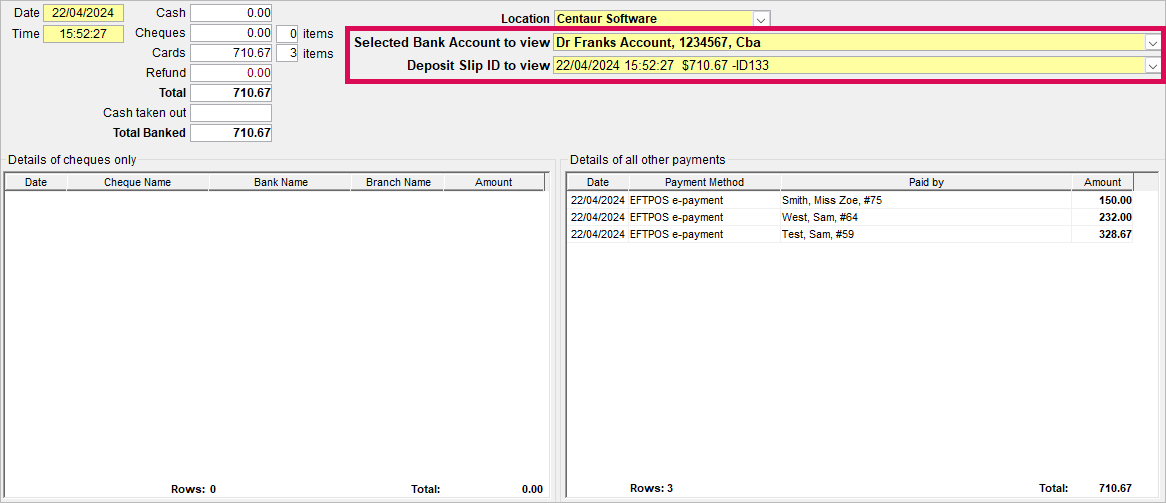Click EFTPOS e-payment in Smith row

(676, 200)
